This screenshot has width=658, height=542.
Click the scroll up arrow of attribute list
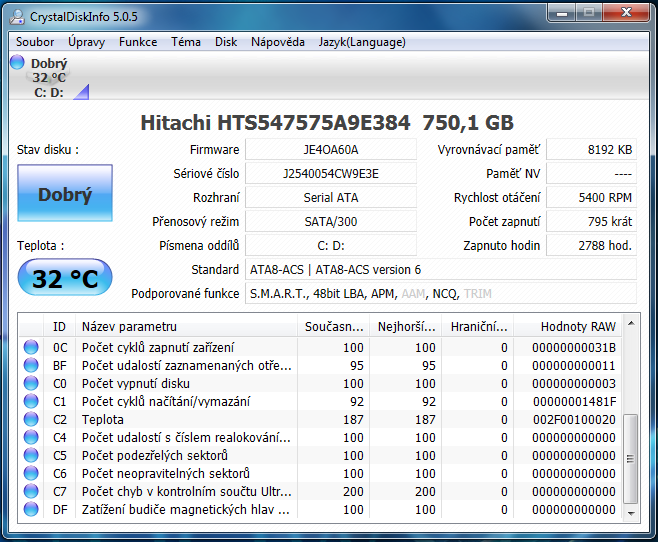pyautogui.click(x=630, y=324)
